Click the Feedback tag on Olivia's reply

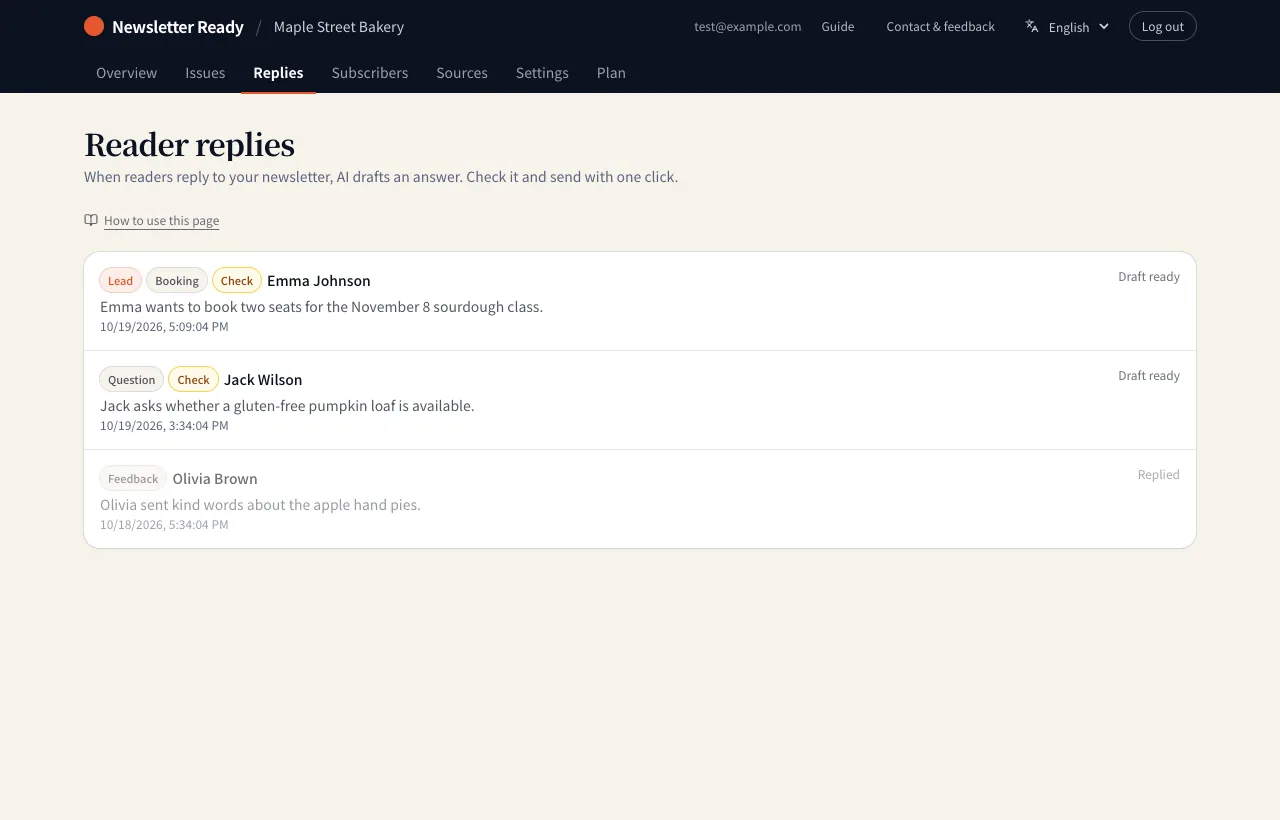coord(133,479)
